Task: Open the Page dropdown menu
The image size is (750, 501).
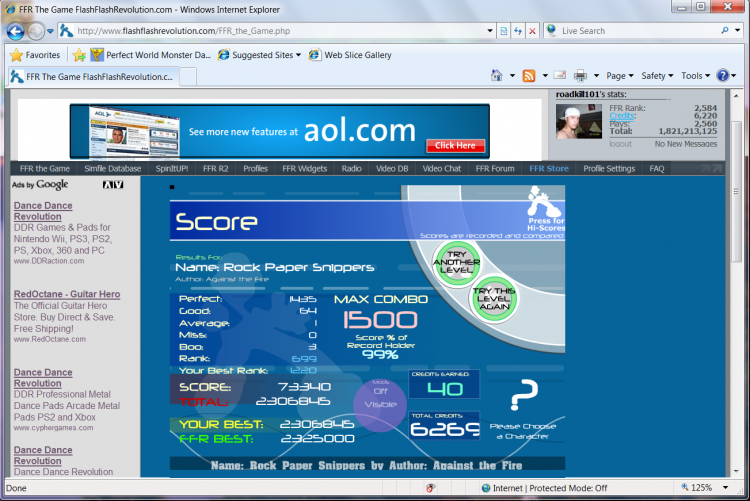Action: tap(619, 76)
